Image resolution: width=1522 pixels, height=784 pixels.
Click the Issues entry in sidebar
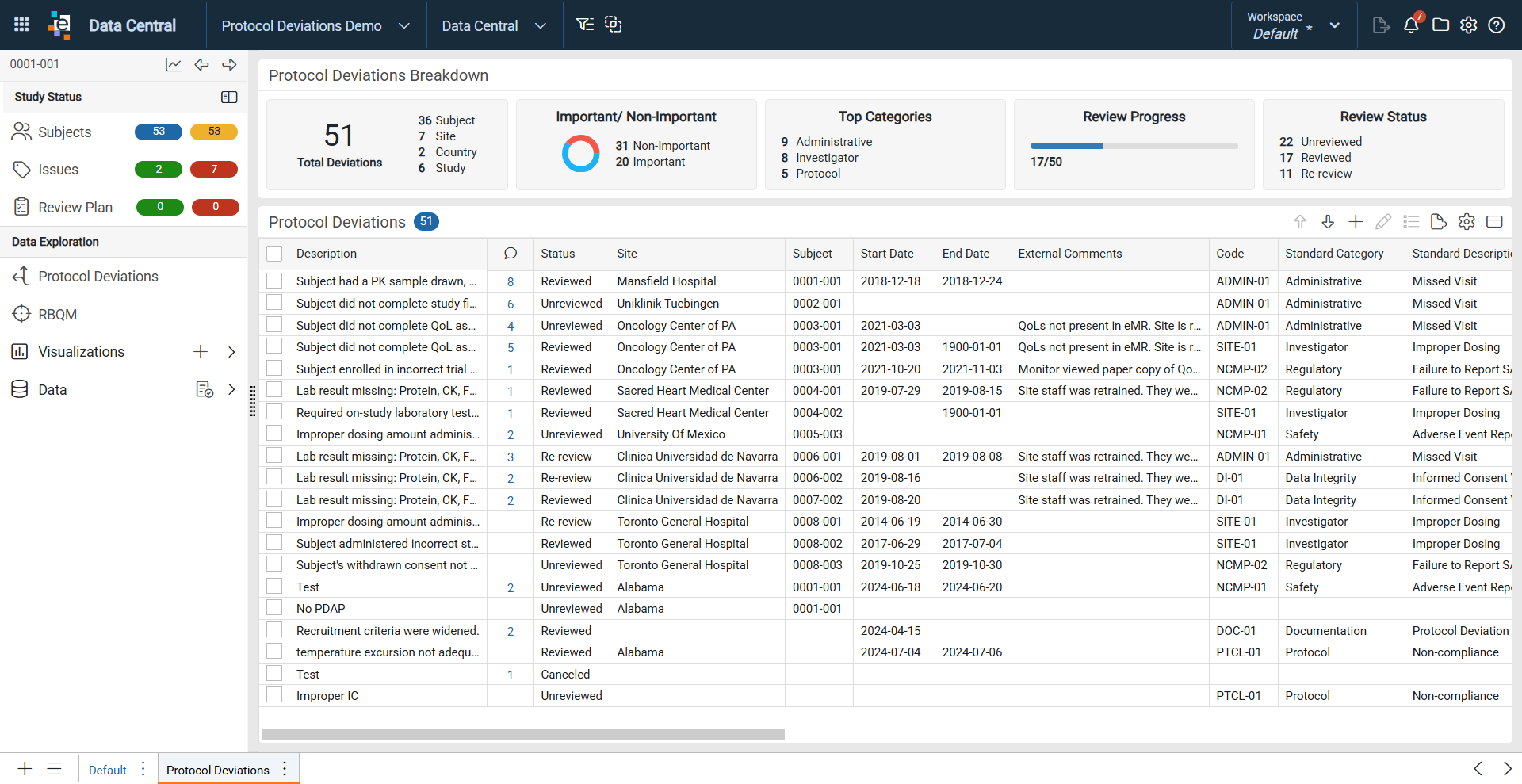click(x=59, y=169)
